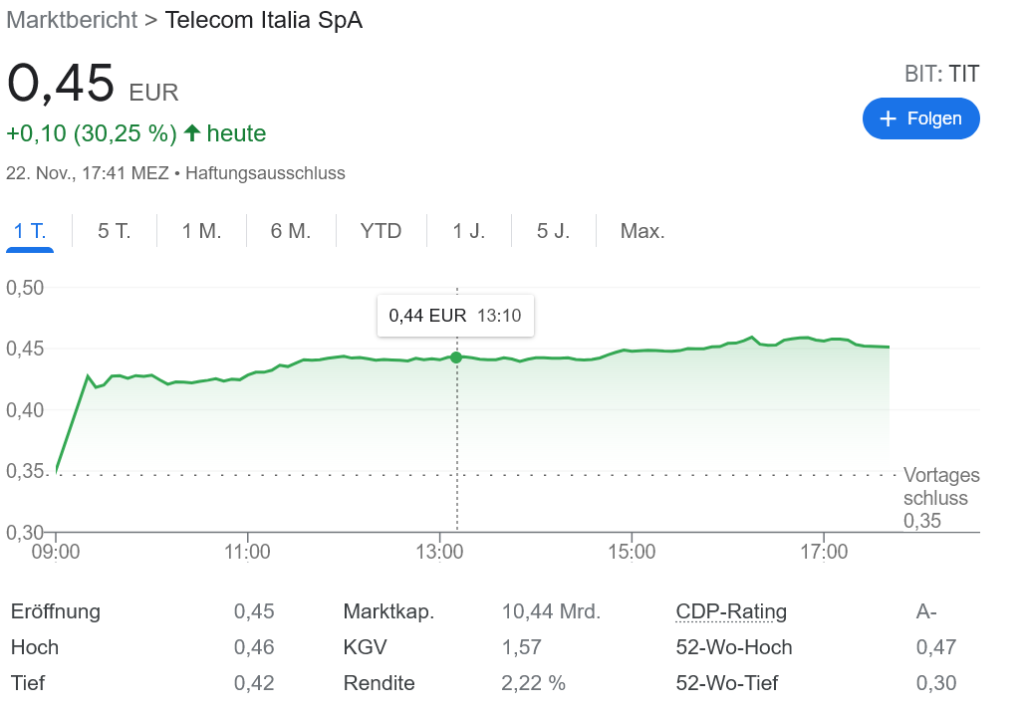1024x714 pixels.
Task: View the 1 J. price chart
Action: pyautogui.click(x=468, y=231)
